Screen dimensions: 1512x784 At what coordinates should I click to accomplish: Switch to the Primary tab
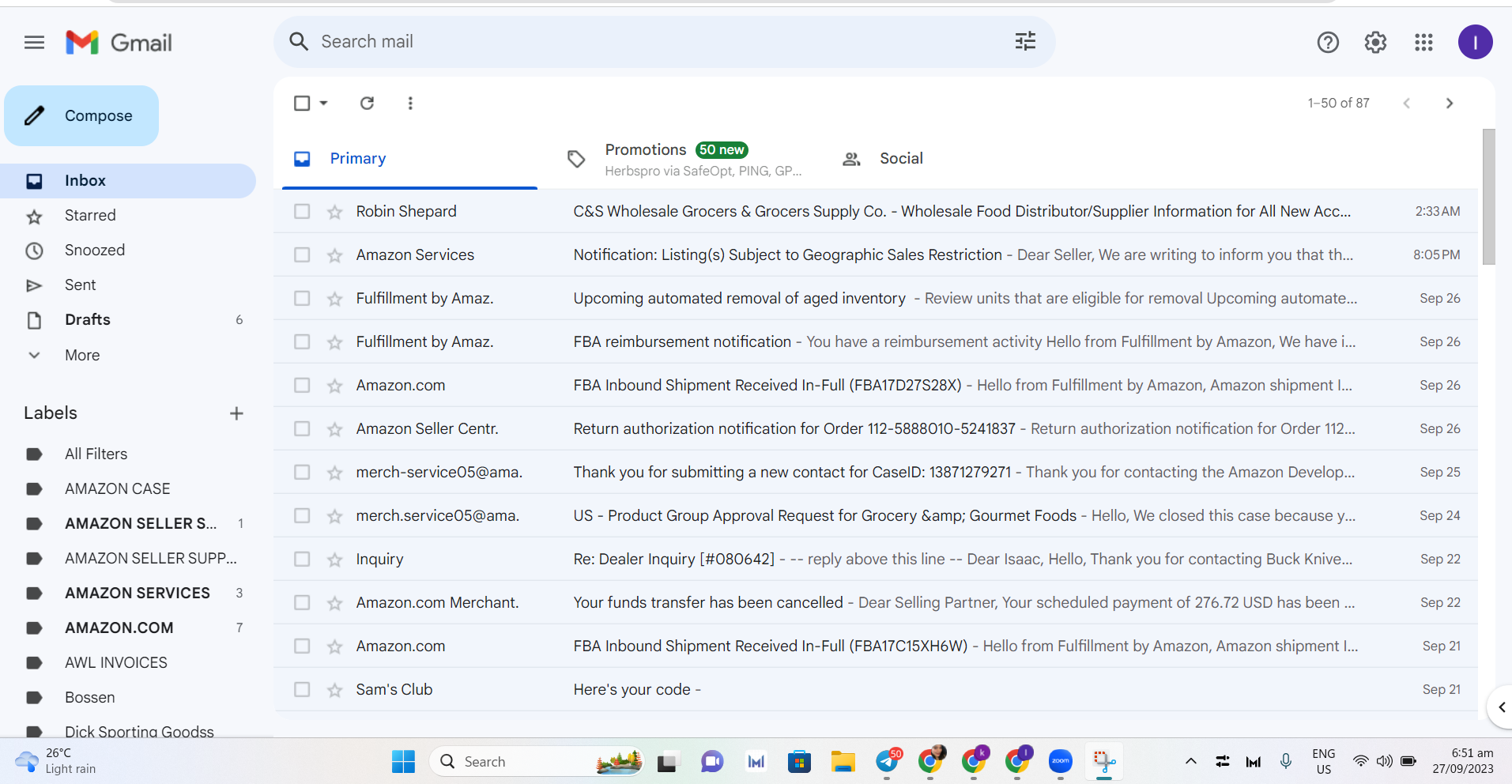point(409,159)
